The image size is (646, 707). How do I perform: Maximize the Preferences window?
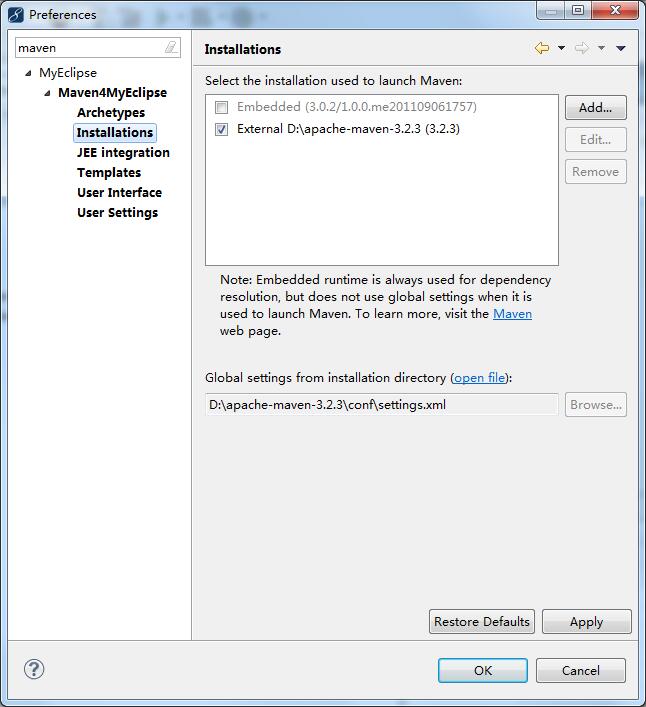tap(578, 10)
